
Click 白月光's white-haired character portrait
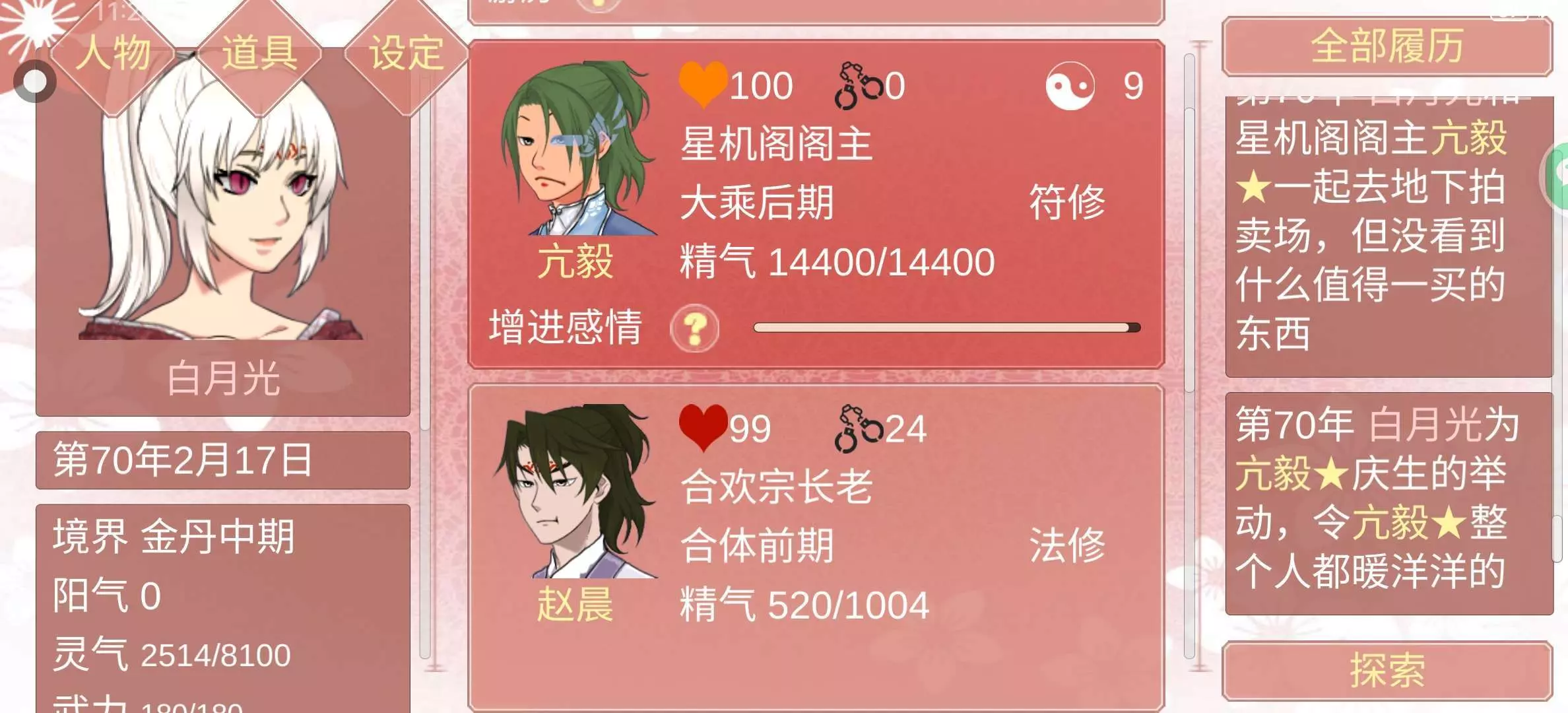[x=221, y=198]
